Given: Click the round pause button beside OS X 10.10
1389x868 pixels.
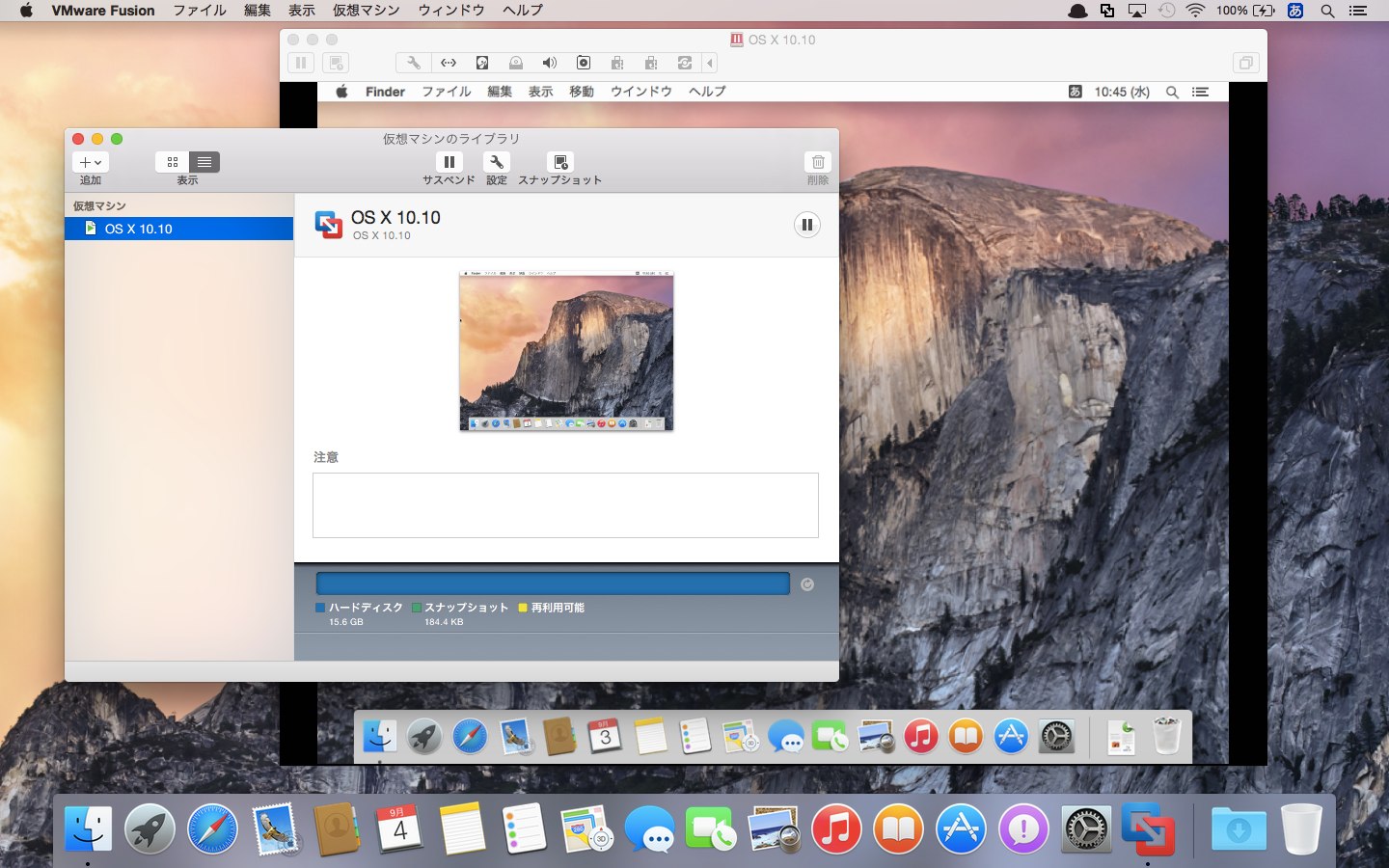Looking at the screenshot, I should 807,225.
